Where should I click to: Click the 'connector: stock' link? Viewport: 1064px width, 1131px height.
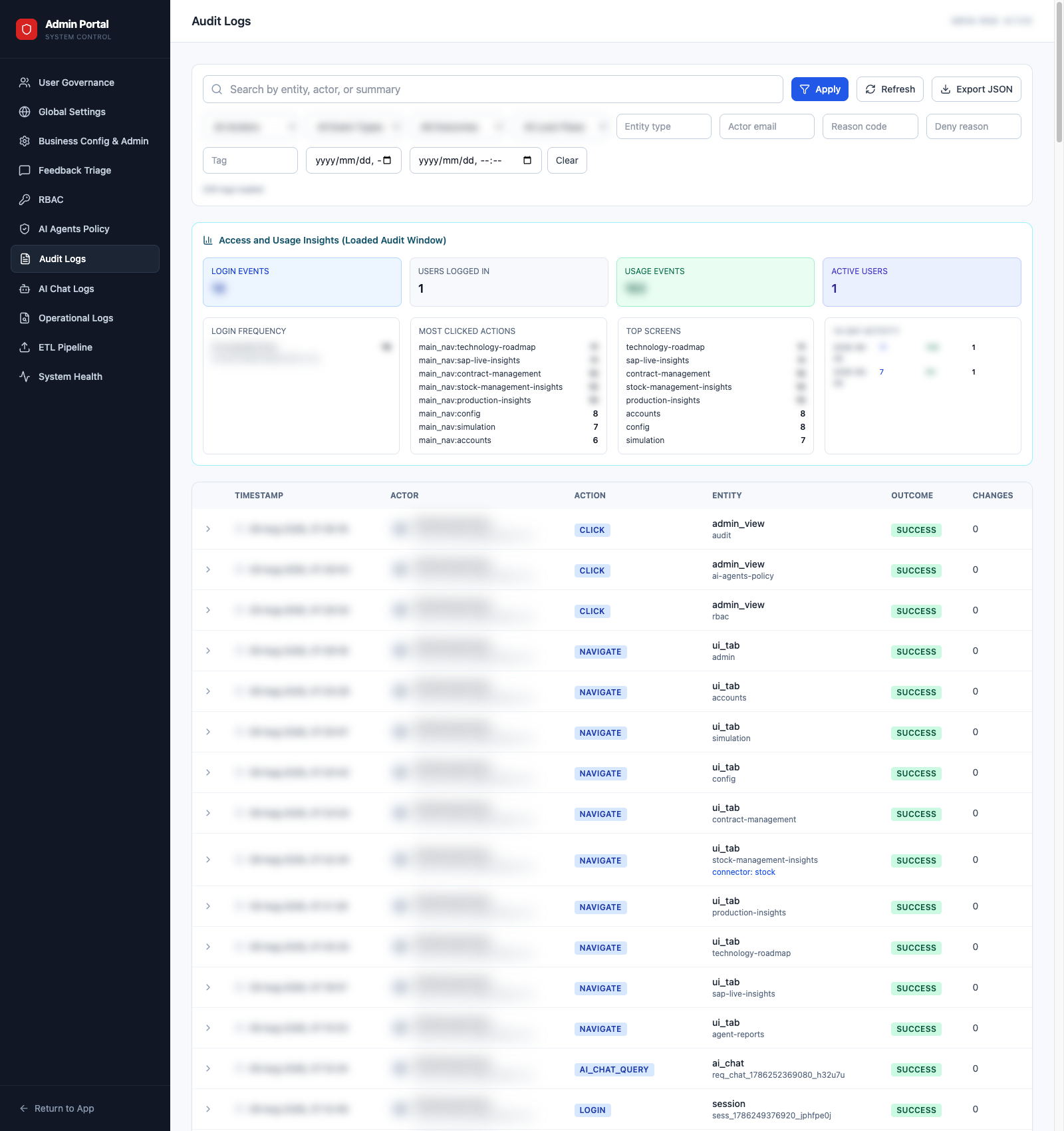[x=743, y=872]
